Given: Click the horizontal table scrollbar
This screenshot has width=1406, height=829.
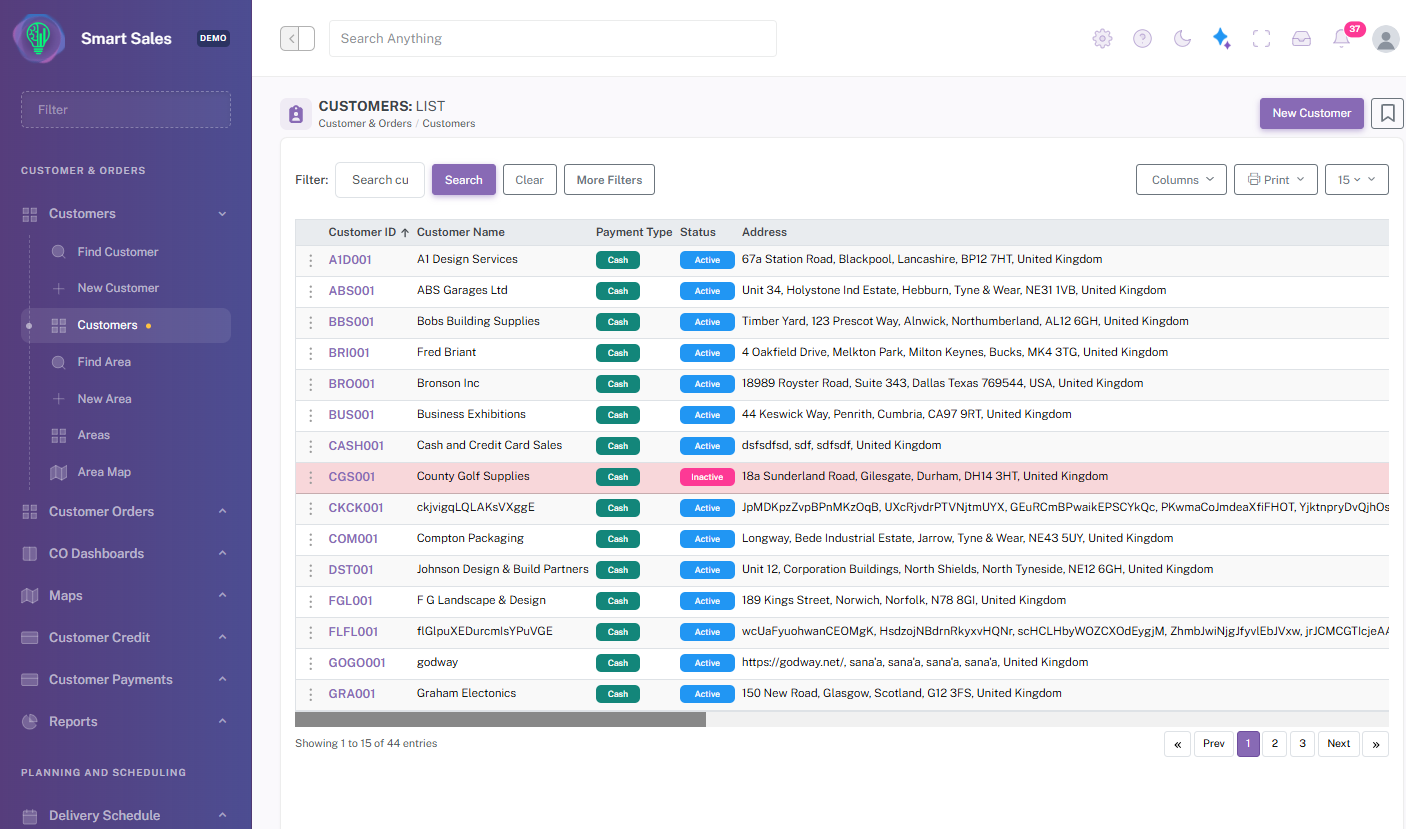Looking at the screenshot, I should 500,719.
